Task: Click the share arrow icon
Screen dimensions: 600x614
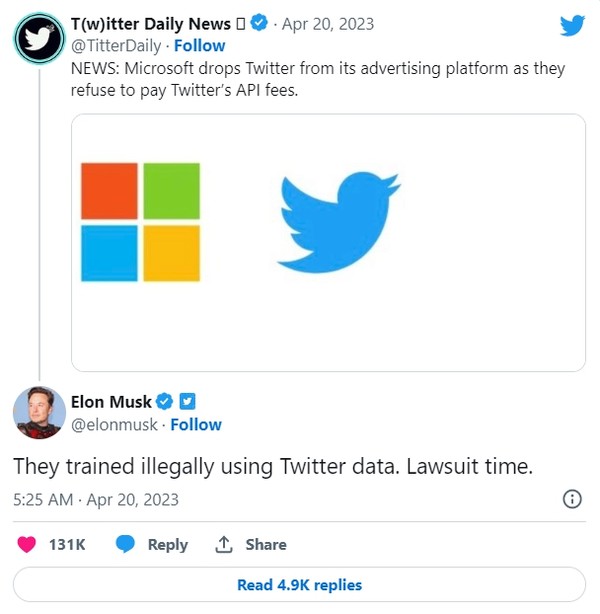Action: coord(224,544)
